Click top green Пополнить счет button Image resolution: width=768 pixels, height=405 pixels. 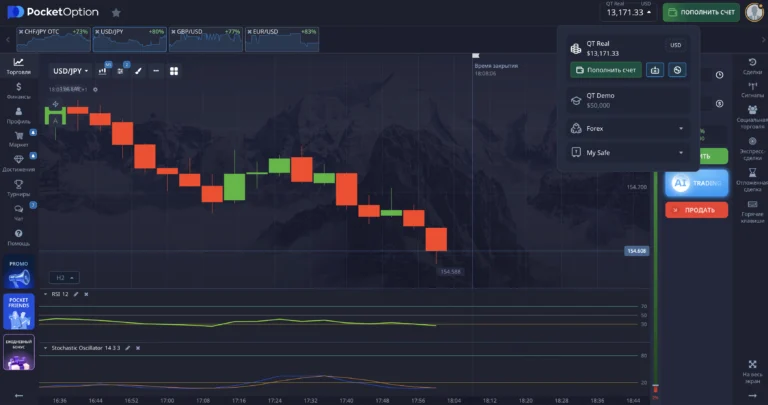pyautogui.click(x=701, y=13)
